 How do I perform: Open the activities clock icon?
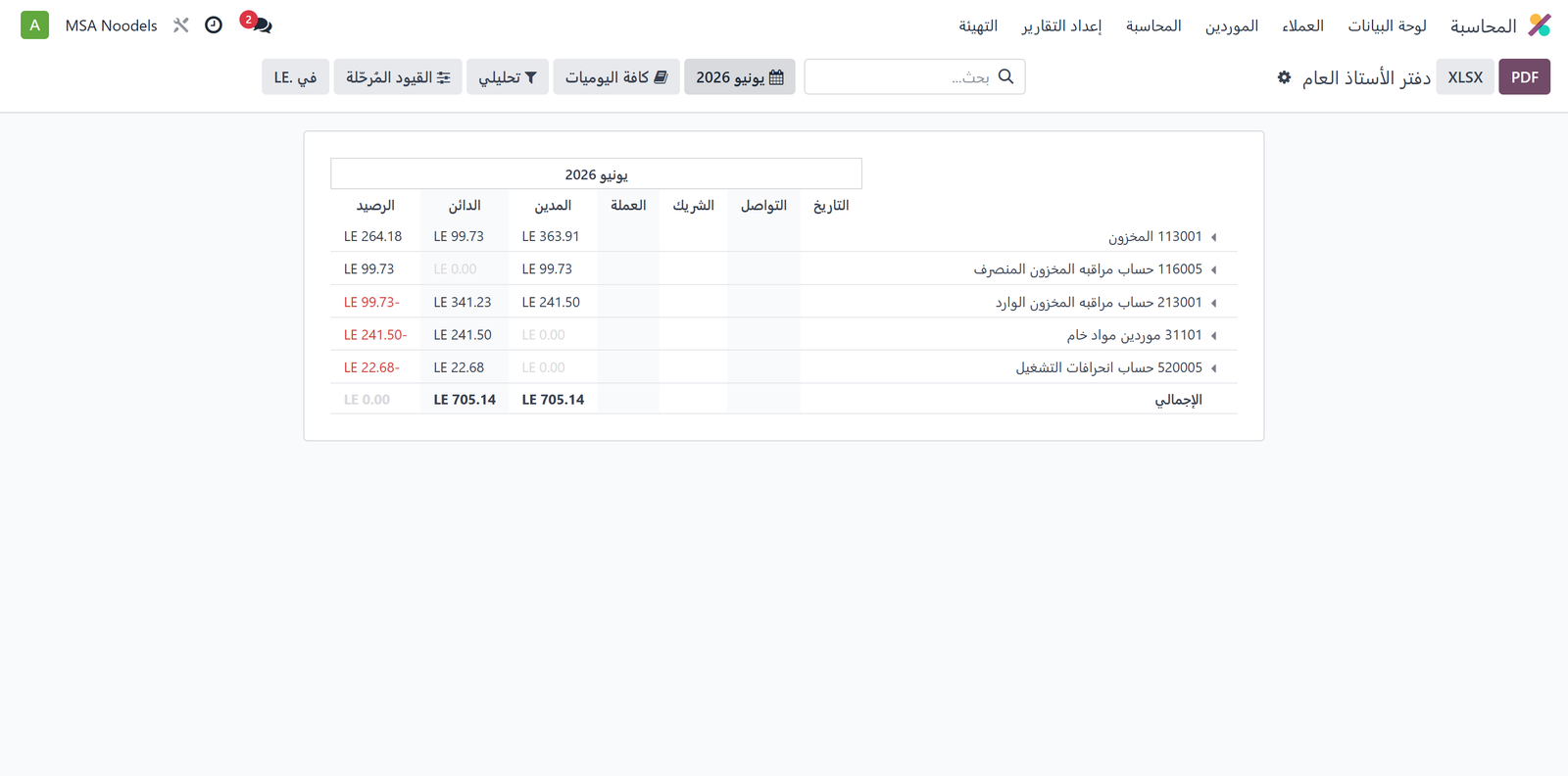click(214, 25)
